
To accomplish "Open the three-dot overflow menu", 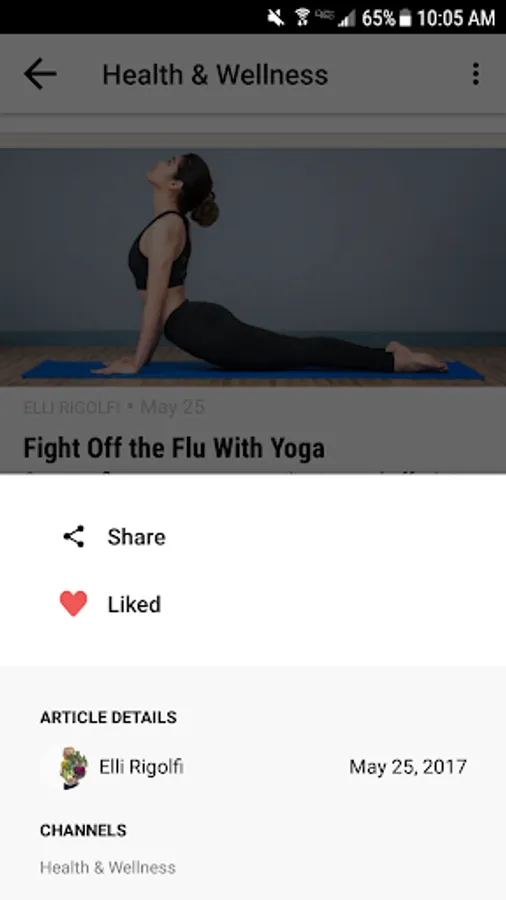I will click(x=476, y=74).
